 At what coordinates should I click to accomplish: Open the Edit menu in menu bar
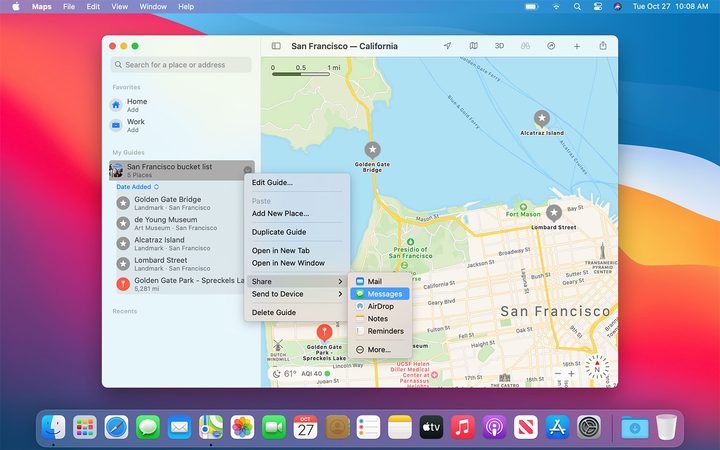click(x=93, y=6)
